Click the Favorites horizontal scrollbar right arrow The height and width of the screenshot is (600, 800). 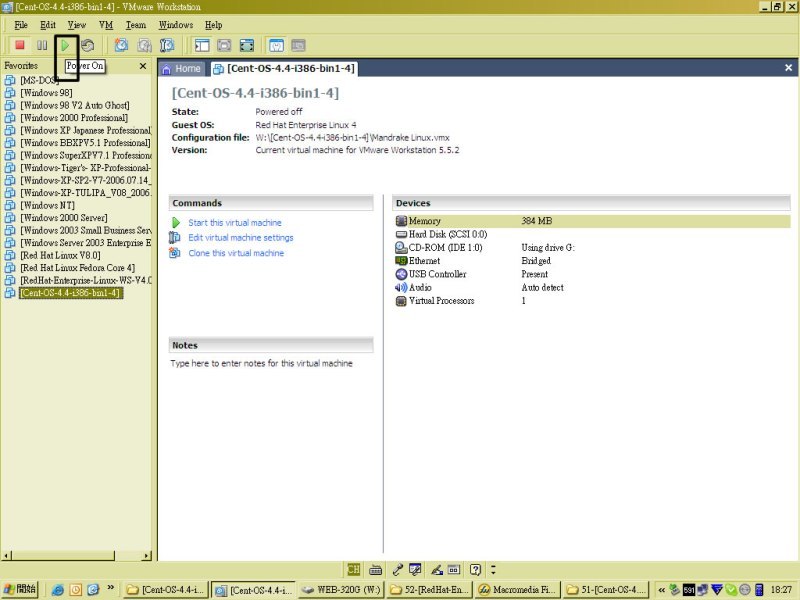pyautogui.click(x=147, y=556)
